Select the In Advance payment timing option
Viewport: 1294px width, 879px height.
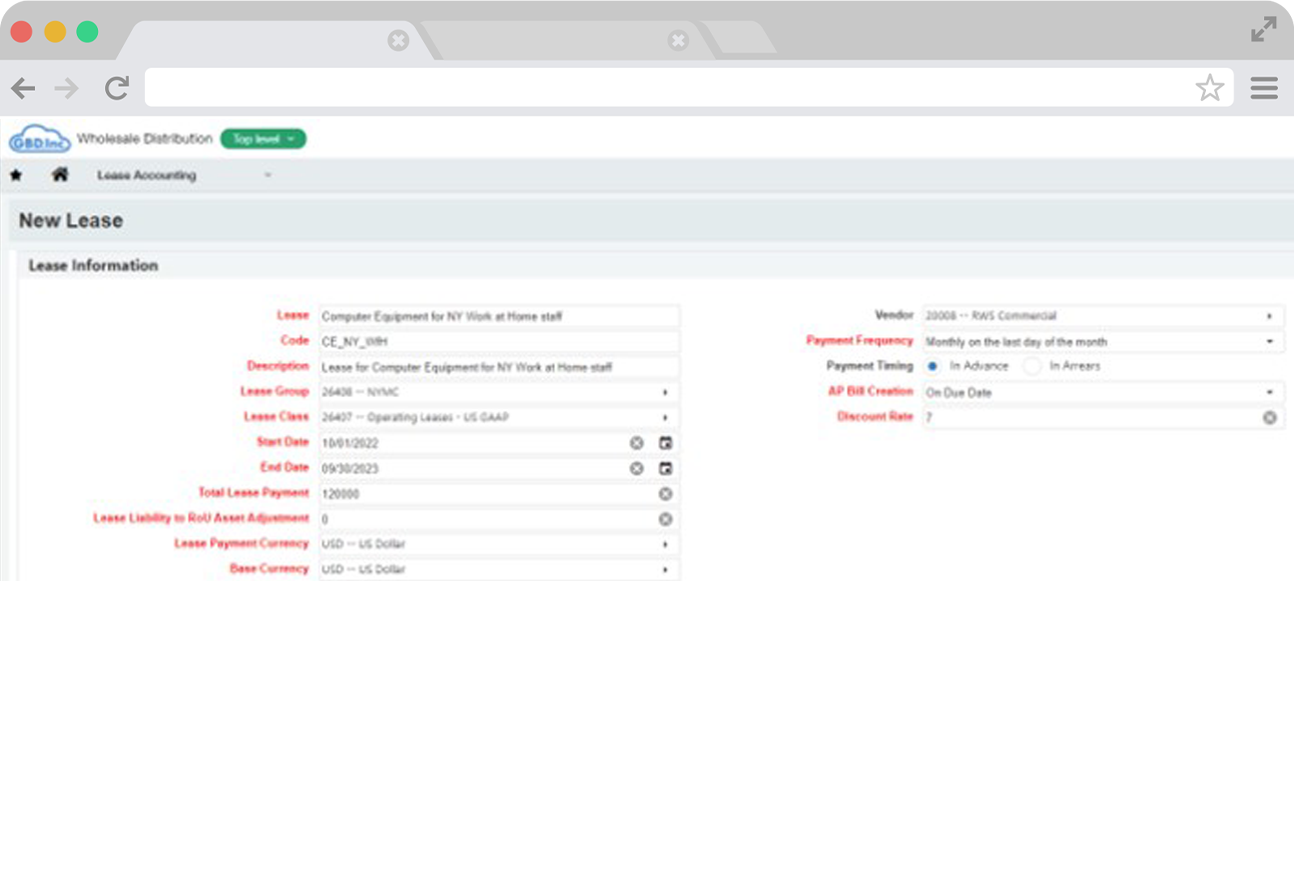tap(930, 366)
